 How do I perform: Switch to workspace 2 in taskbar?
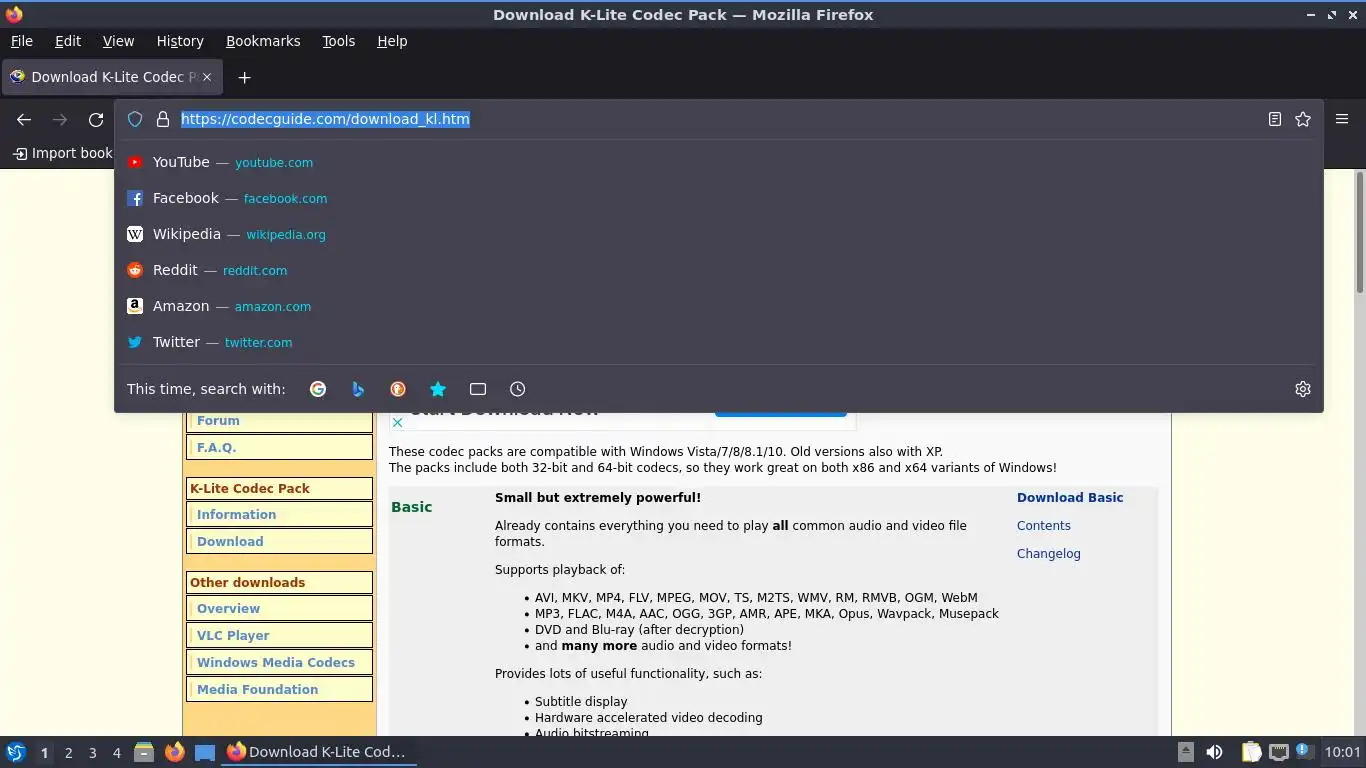[68, 753]
